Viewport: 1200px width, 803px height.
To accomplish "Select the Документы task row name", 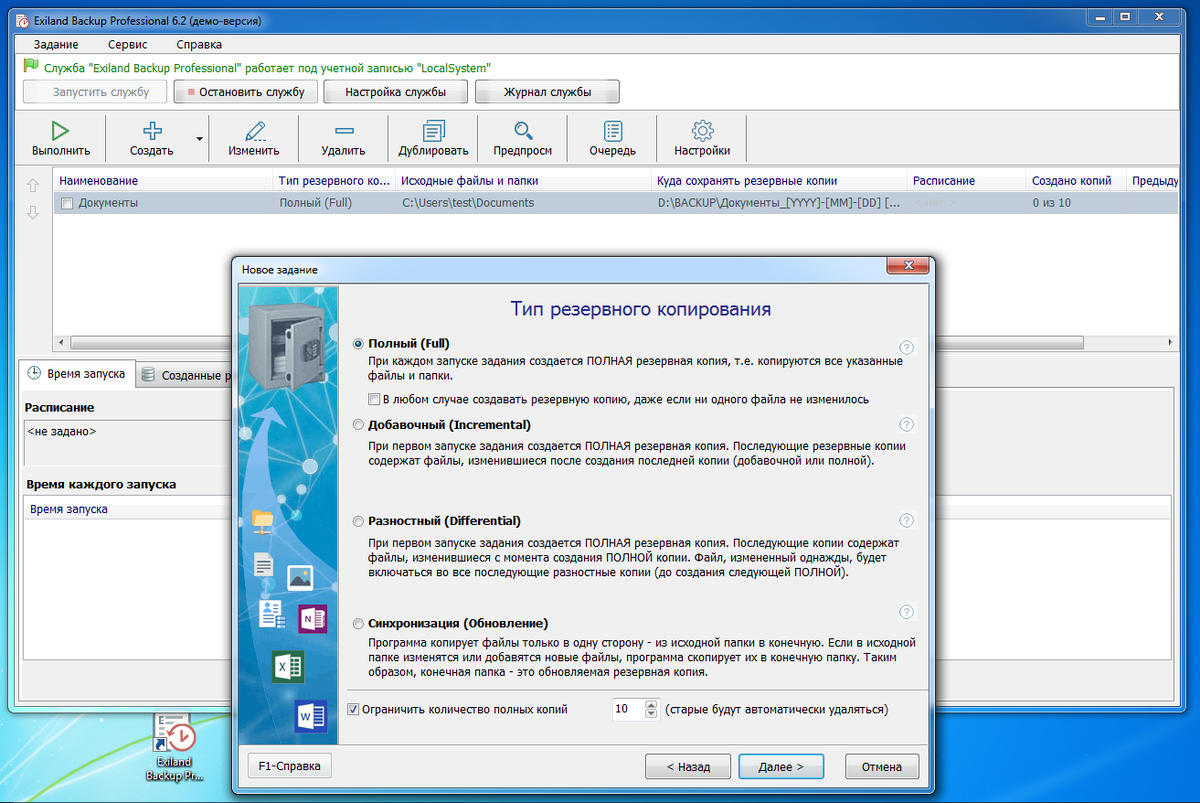I will tap(108, 203).
